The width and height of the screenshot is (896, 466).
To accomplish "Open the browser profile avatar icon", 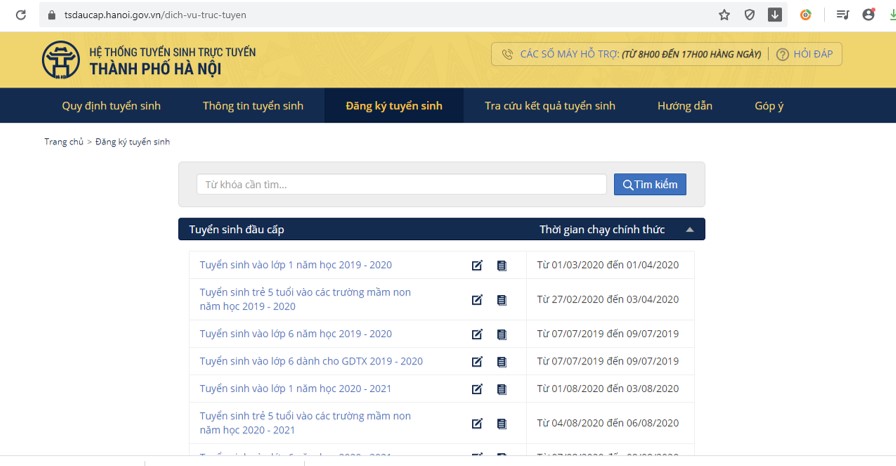I will coord(868,15).
